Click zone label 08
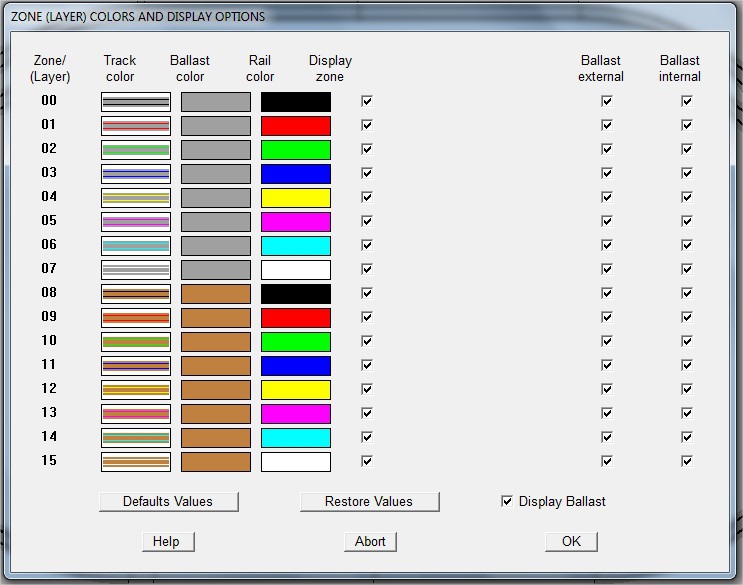The width and height of the screenshot is (743, 585). (x=49, y=292)
